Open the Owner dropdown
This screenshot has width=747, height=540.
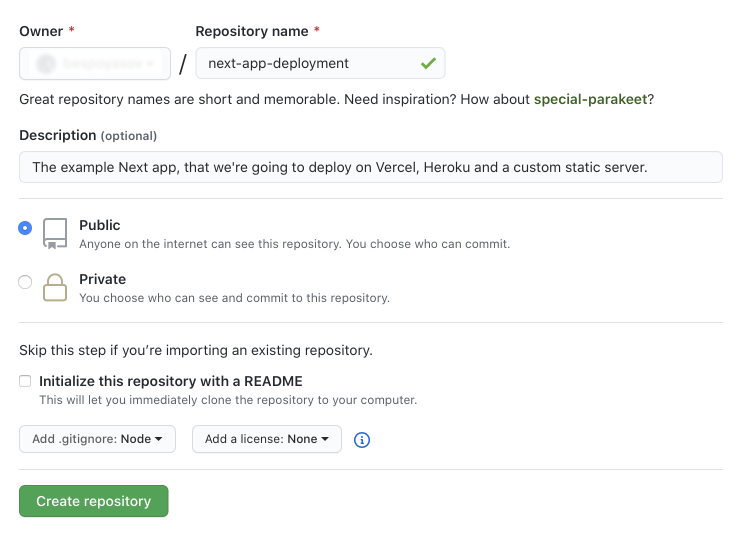tap(95, 63)
